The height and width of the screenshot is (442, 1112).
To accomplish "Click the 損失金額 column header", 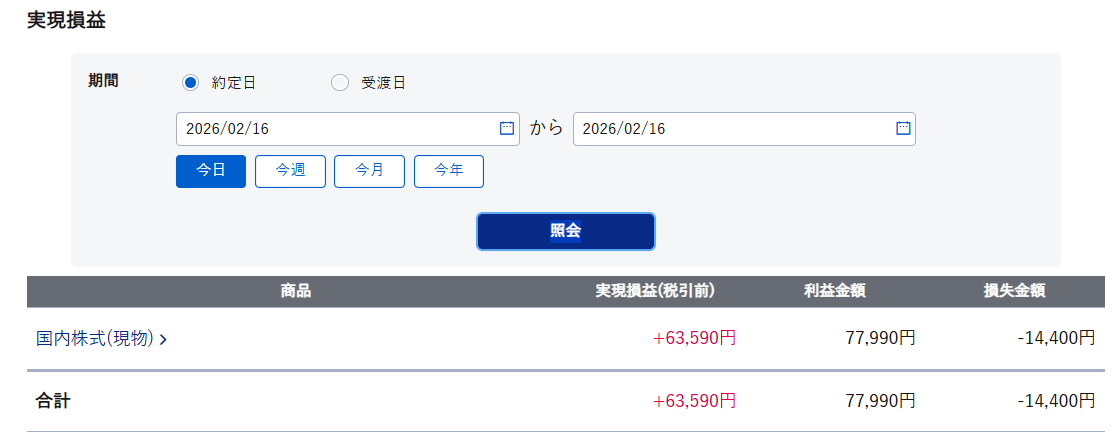I will point(1014,292).
